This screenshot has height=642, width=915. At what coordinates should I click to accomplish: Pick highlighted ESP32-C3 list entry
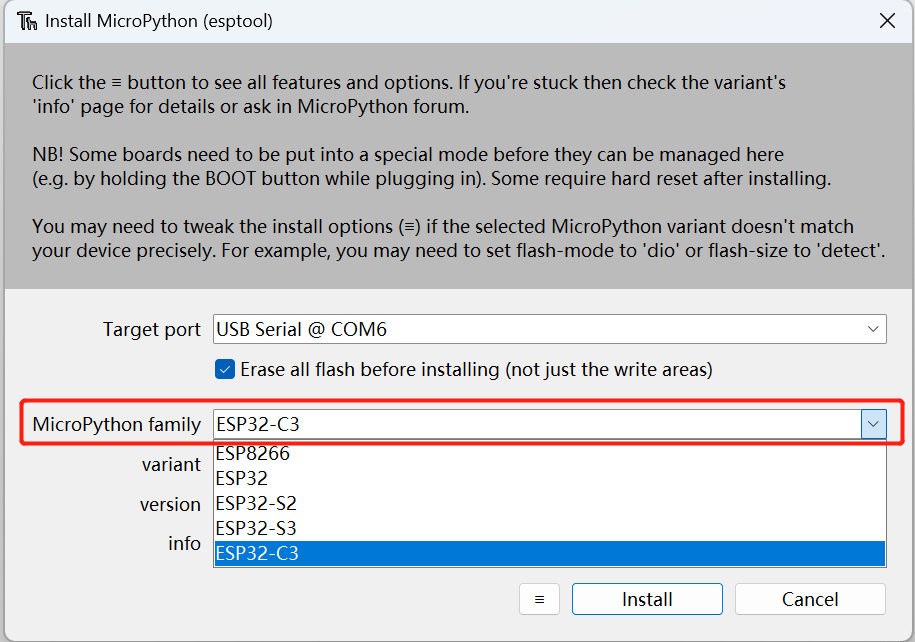550,553
